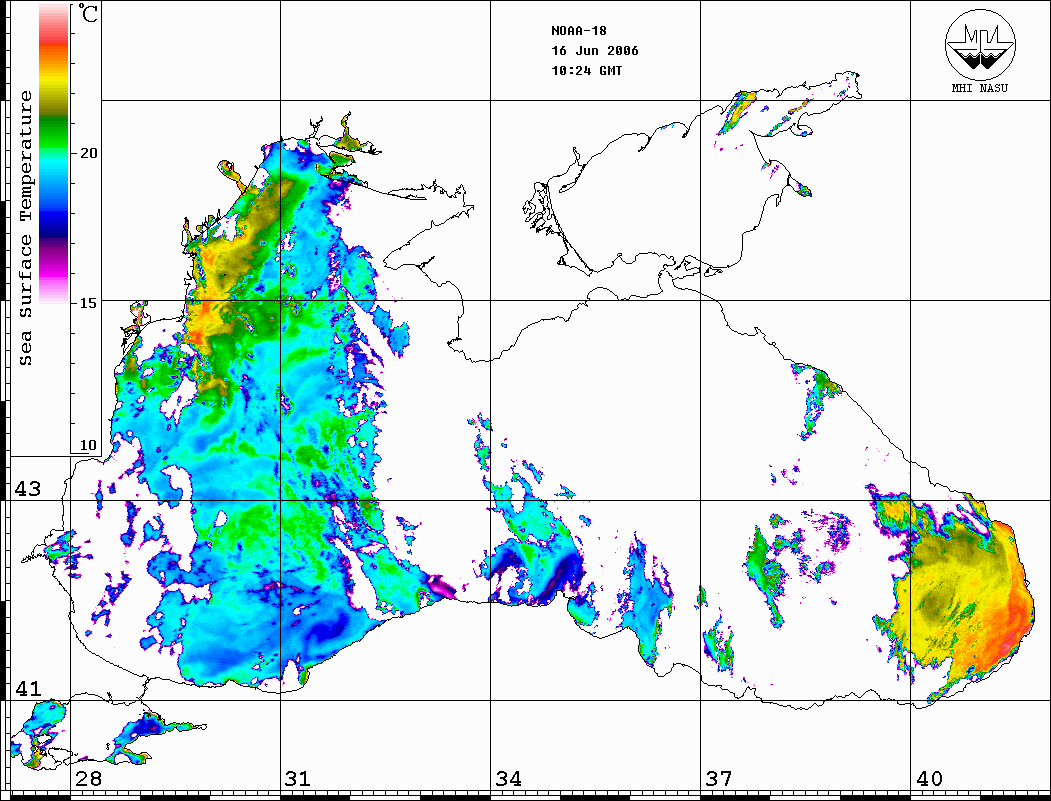Click the longitude label '31'

point(298,779)
